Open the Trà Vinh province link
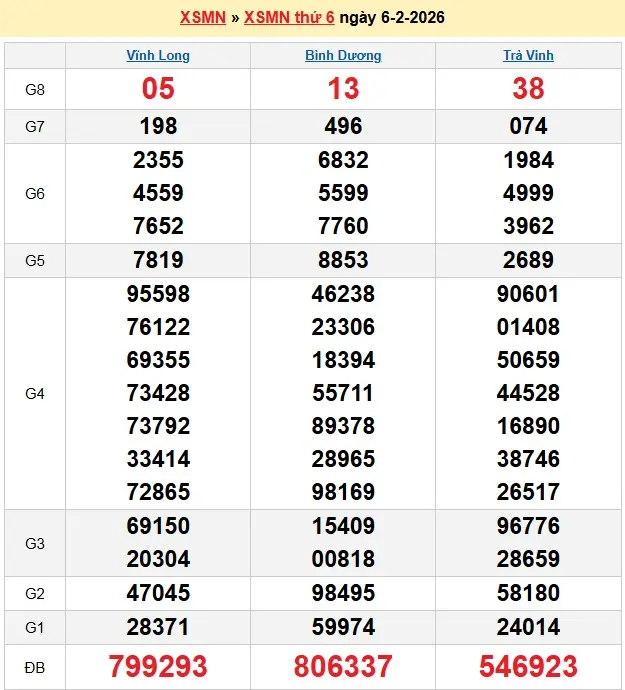Image resolution: width=625 pixels, height=690 pixels. [x=528, y=56]
